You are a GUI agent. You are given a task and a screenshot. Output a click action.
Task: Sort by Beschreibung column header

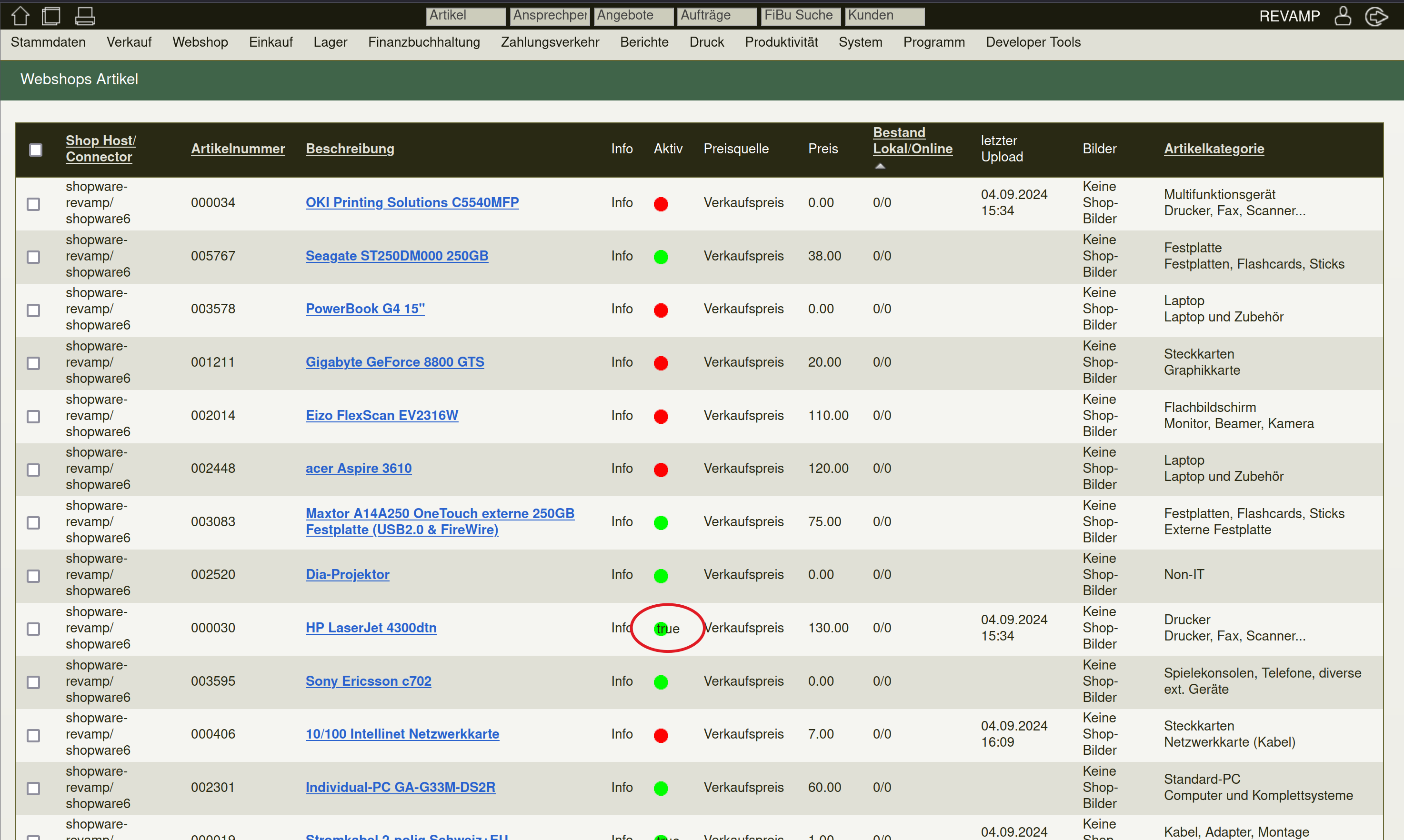[x=350, y=149]
